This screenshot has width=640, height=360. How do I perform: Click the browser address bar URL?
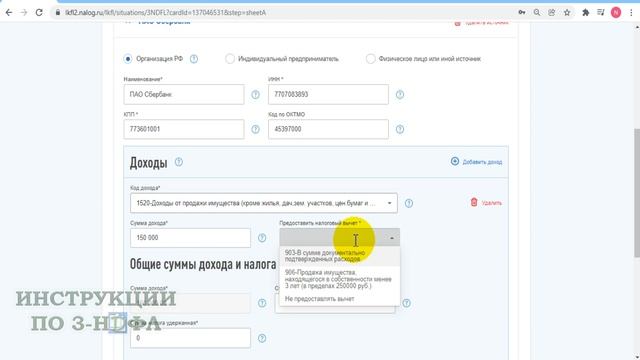pos(165,13)
